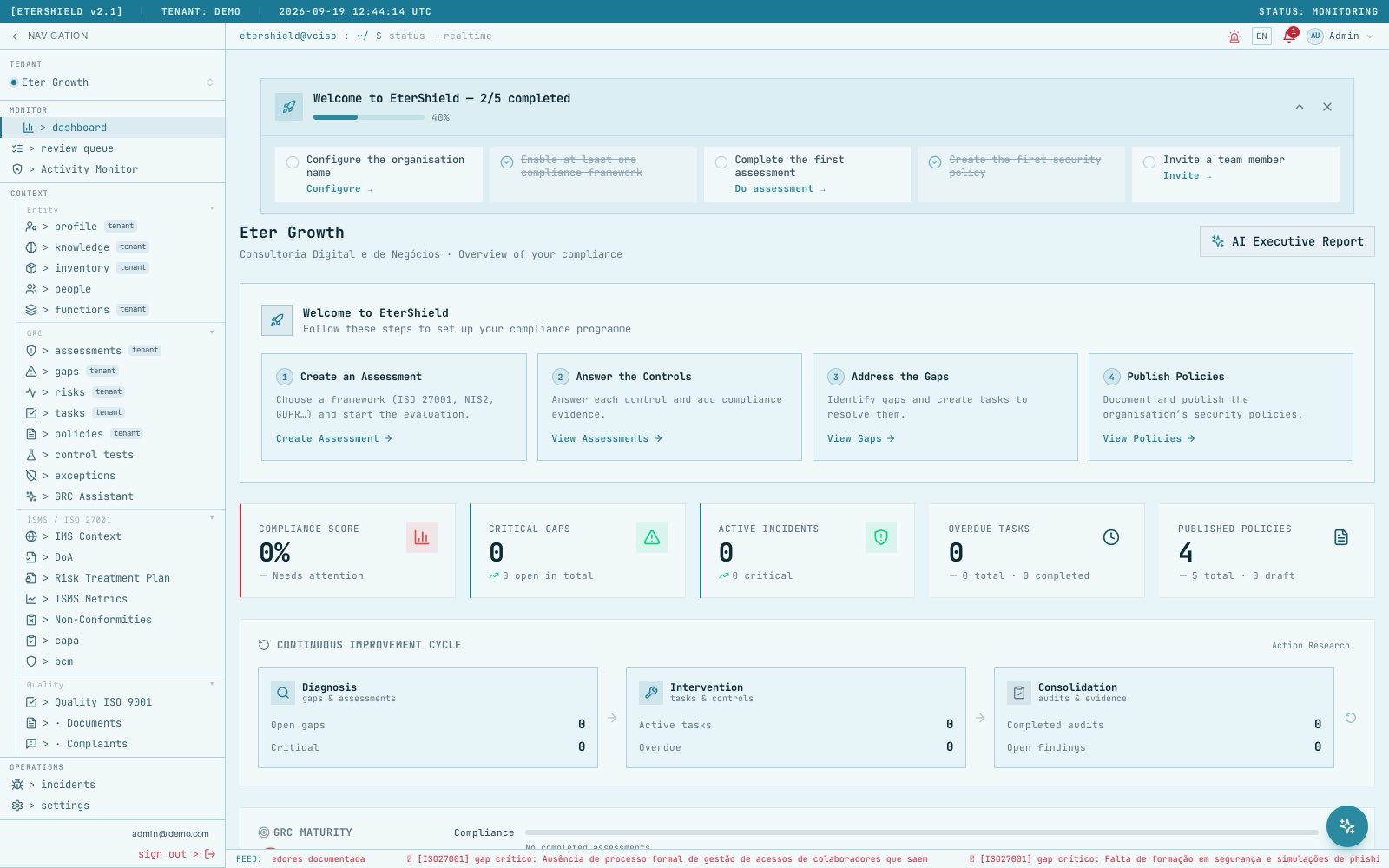Follow the View Gaps link

tap(861, 438)
